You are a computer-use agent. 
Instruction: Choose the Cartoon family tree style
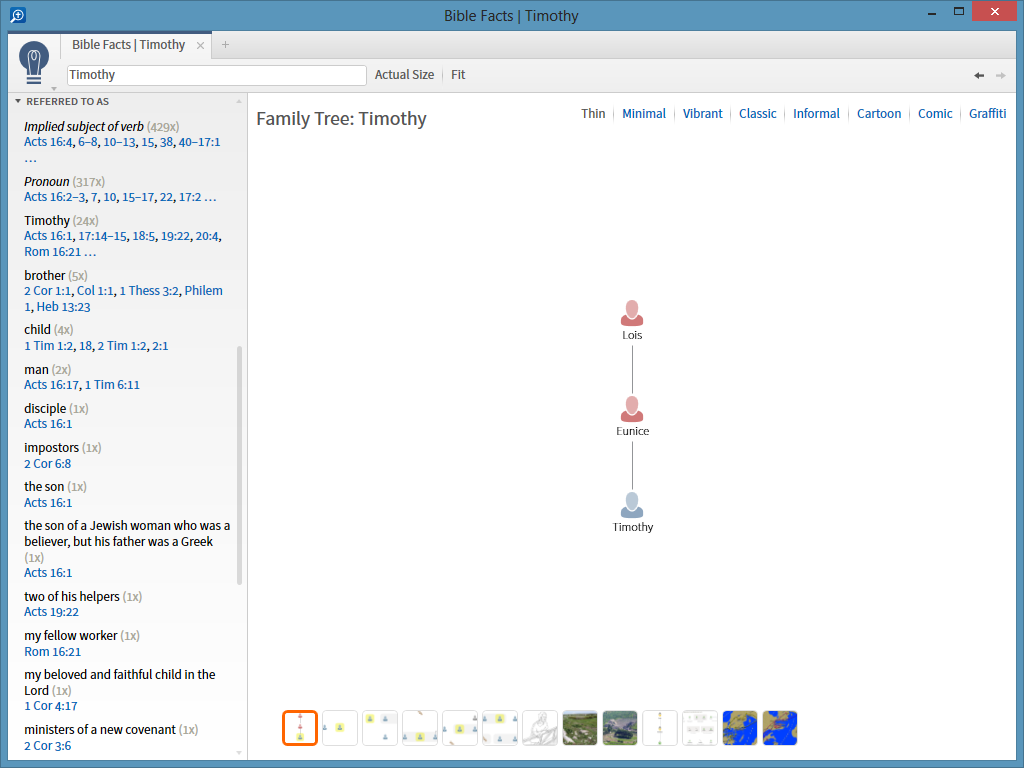(x=879, y=114)
